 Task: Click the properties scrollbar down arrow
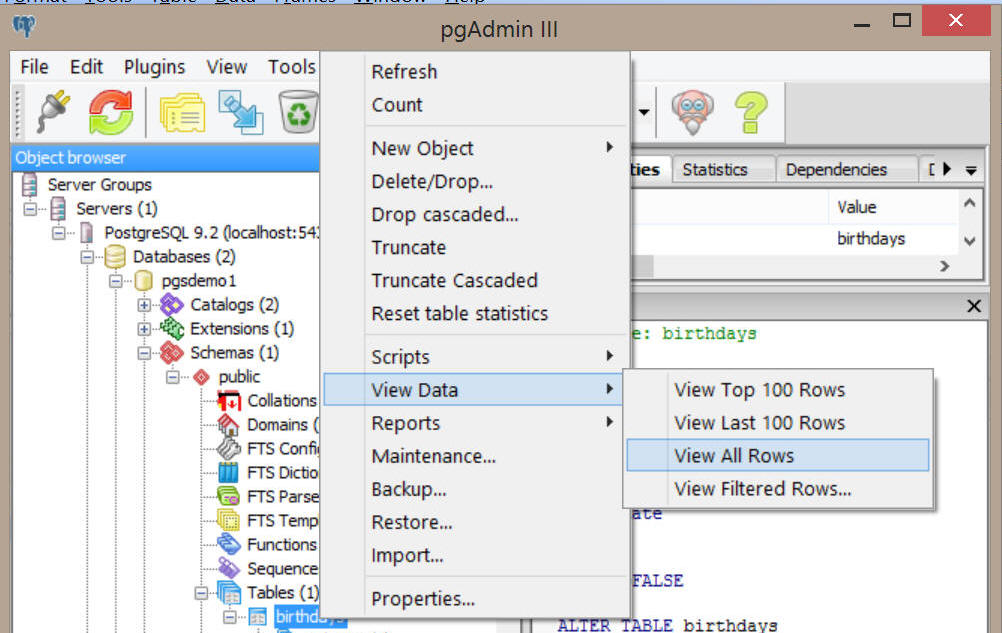pyautogui.click(x=969, y=241)
